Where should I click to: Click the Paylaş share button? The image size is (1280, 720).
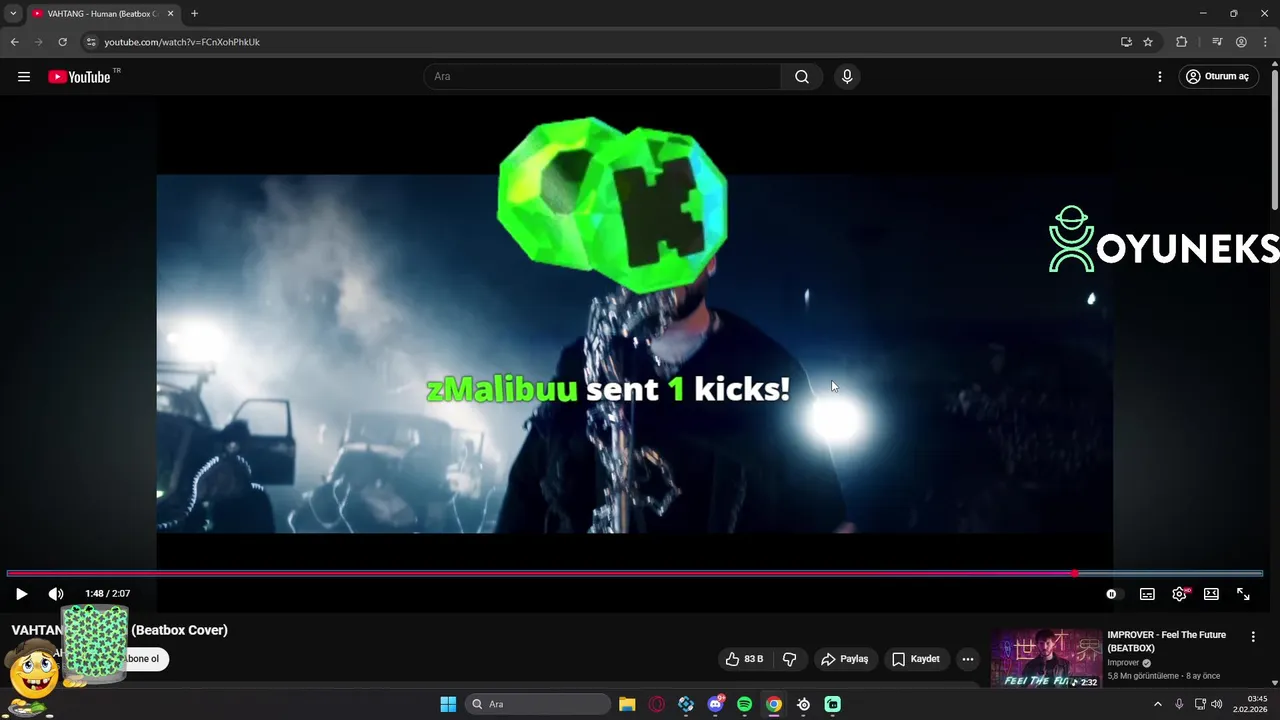click(x=845, y=659)
